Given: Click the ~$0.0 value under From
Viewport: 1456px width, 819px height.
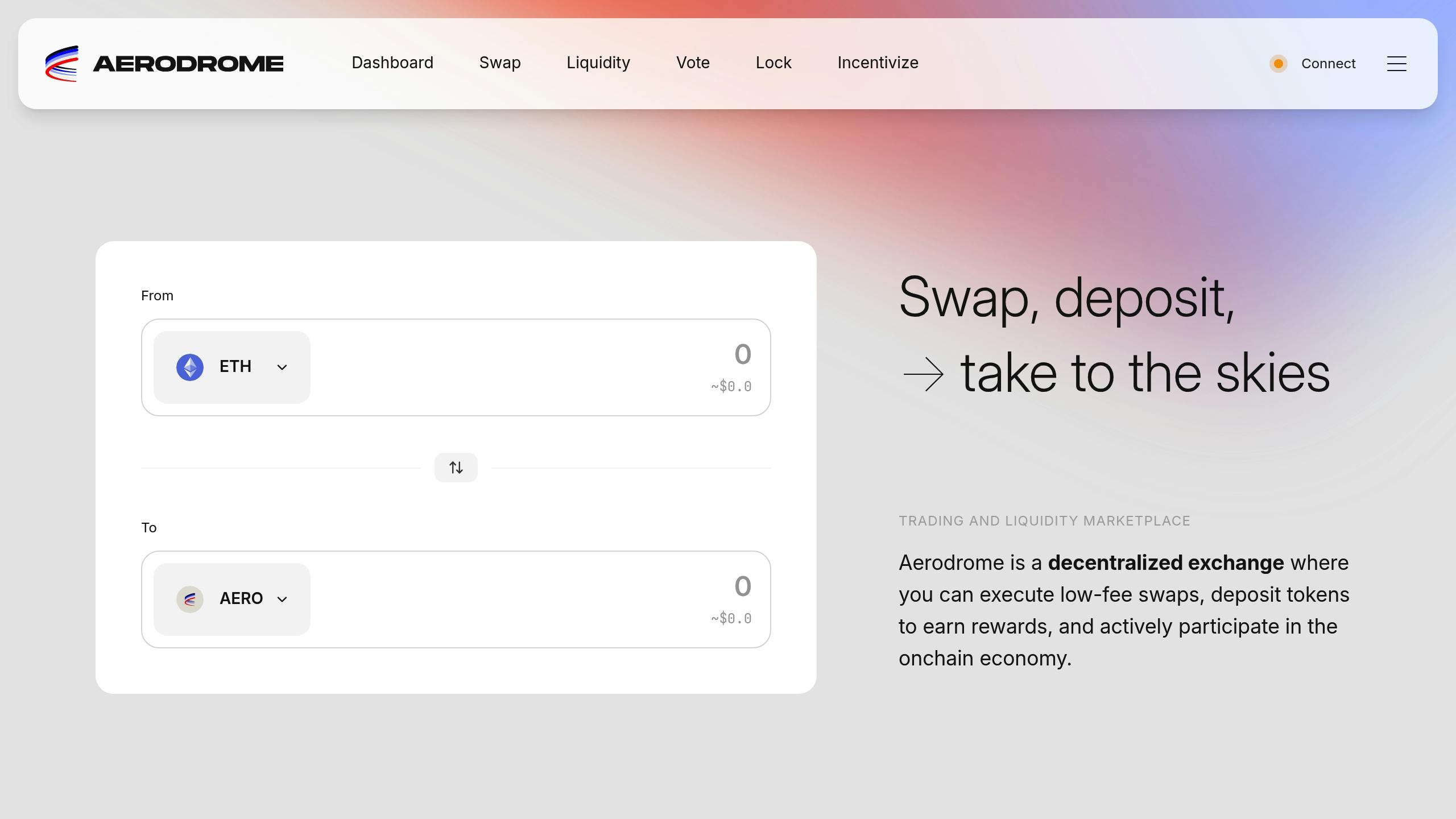Looking at the screenshot, I should point(731,387).
